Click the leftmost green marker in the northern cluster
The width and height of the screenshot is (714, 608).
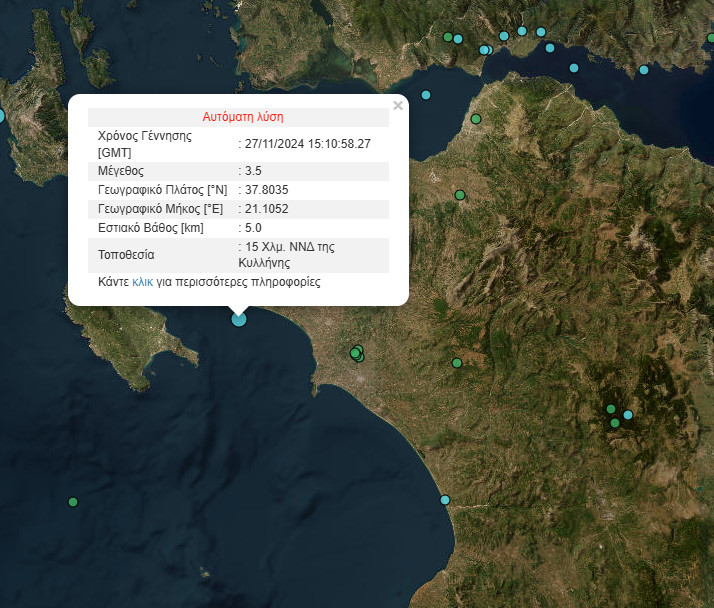click(448, 37)
